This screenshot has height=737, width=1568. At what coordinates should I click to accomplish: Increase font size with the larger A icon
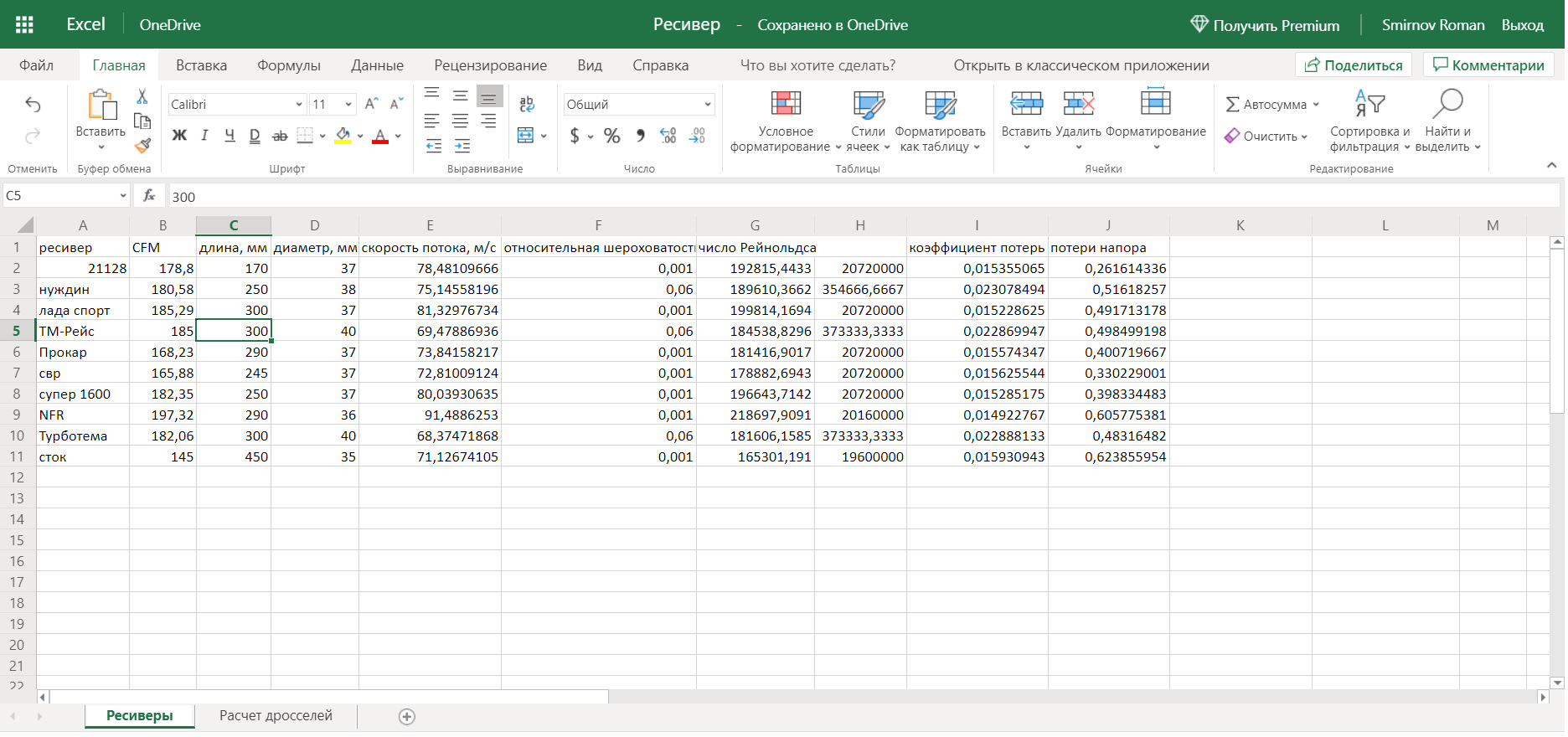[372, 104]
